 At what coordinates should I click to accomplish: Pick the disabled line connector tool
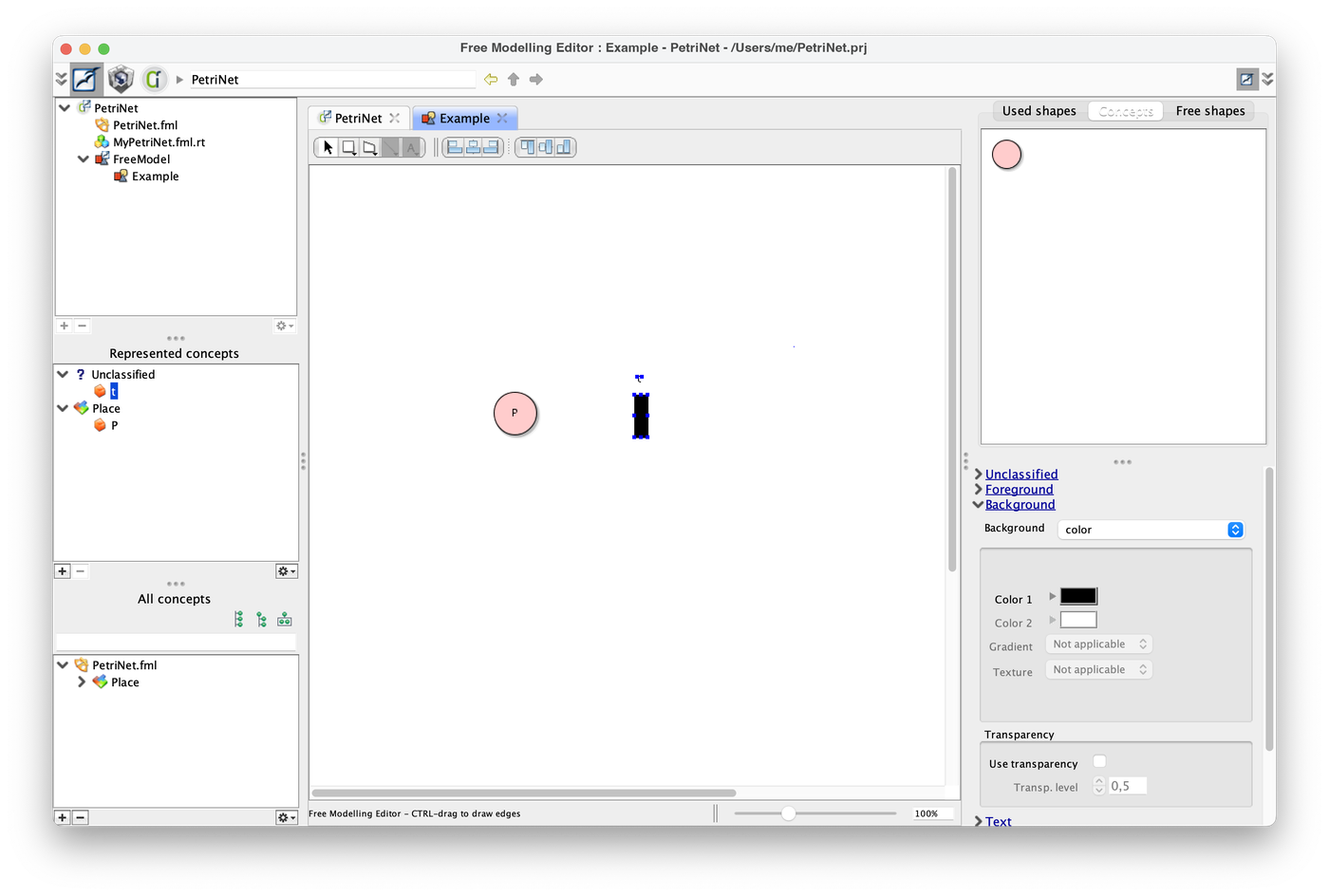pyautogui.click(x=390, y=147)
